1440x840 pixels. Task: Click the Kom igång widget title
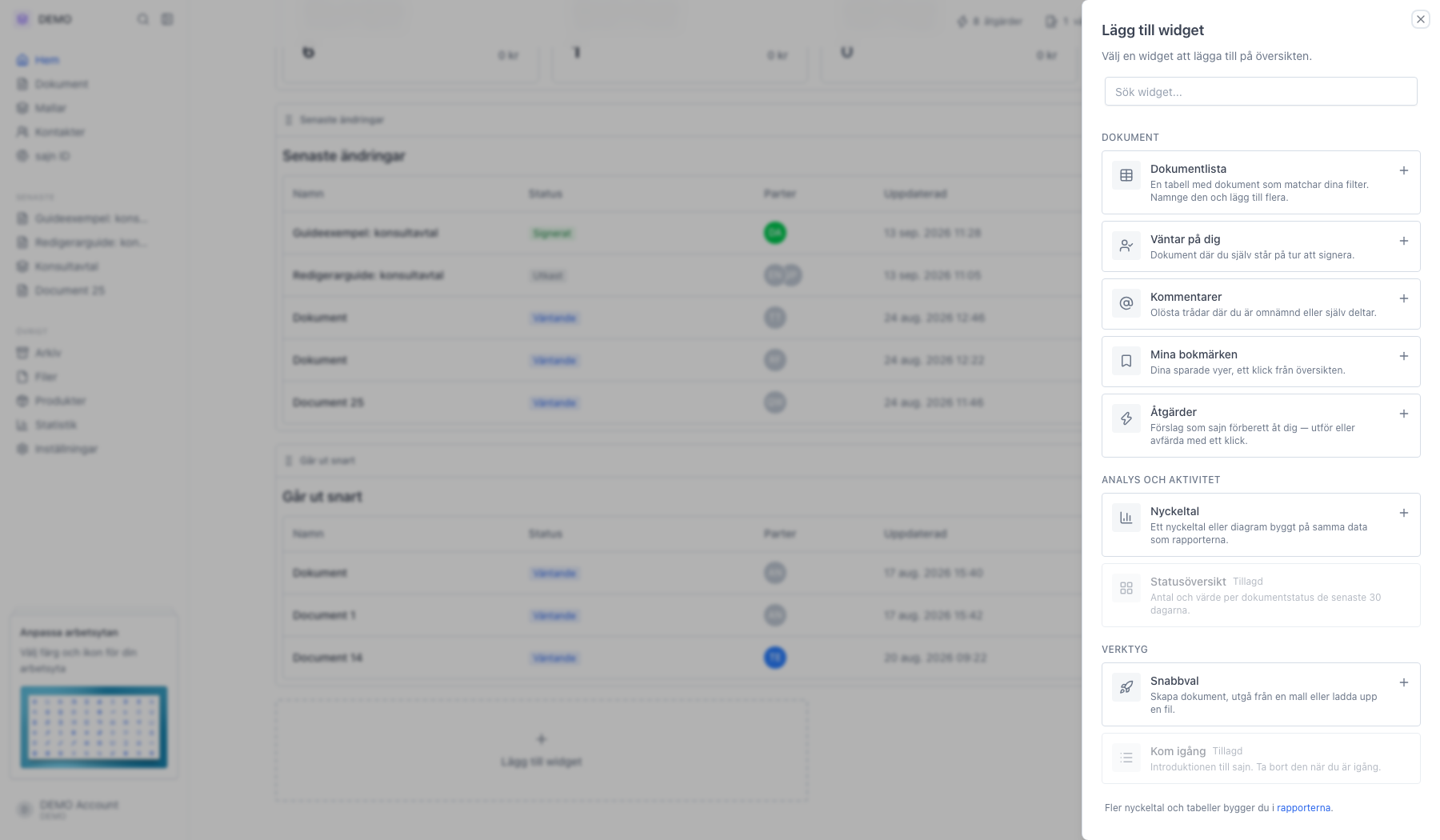pos(1178,751)
